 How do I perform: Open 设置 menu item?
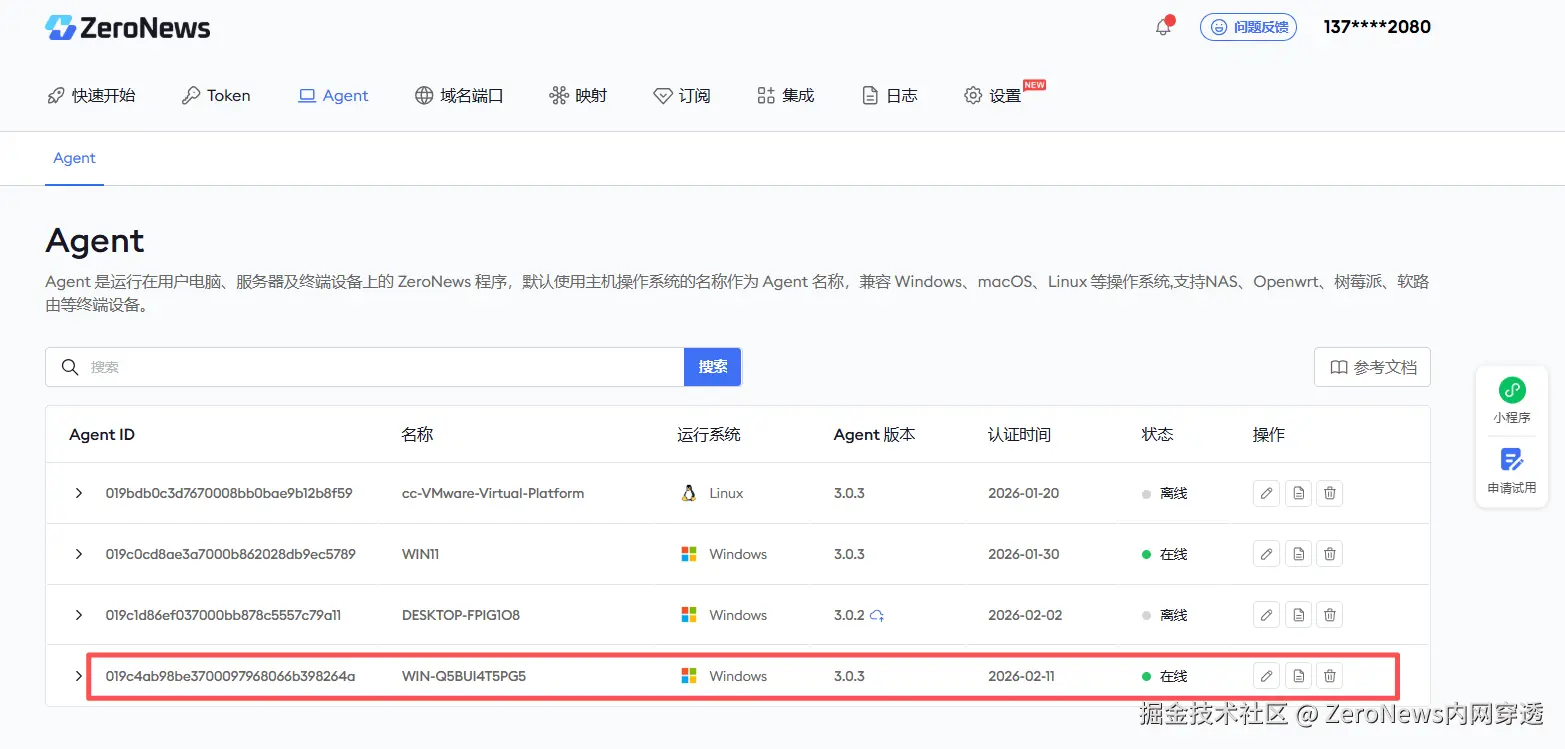[x=993, y=96]
